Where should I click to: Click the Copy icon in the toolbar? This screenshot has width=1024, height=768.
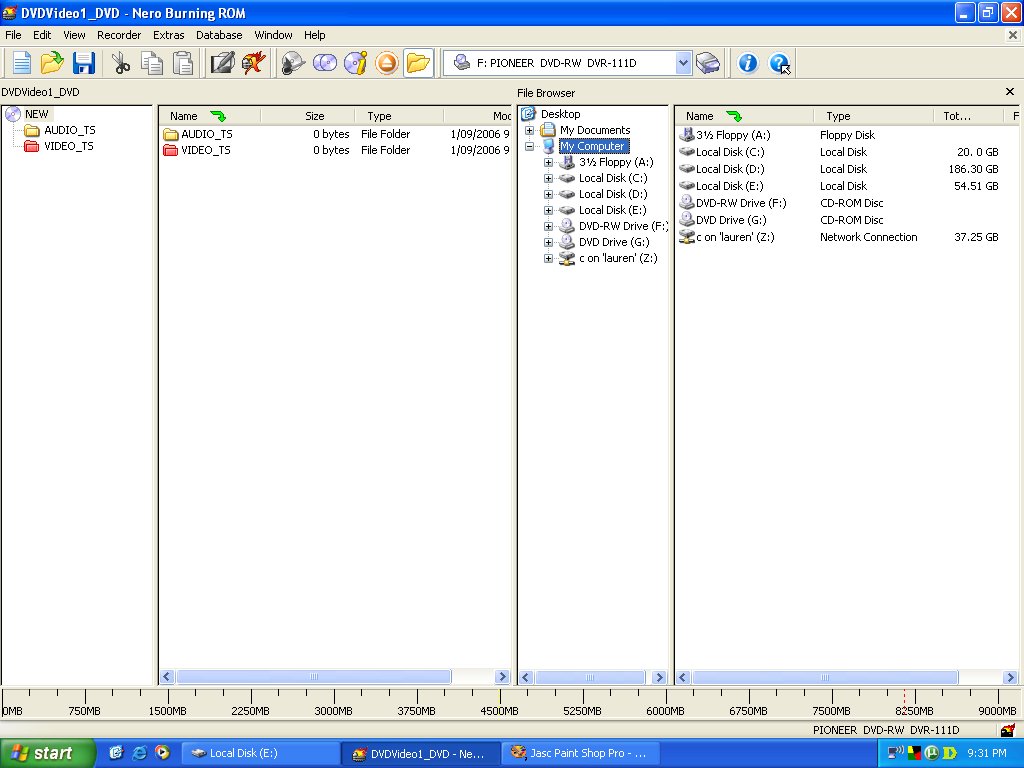pos(152,63)
